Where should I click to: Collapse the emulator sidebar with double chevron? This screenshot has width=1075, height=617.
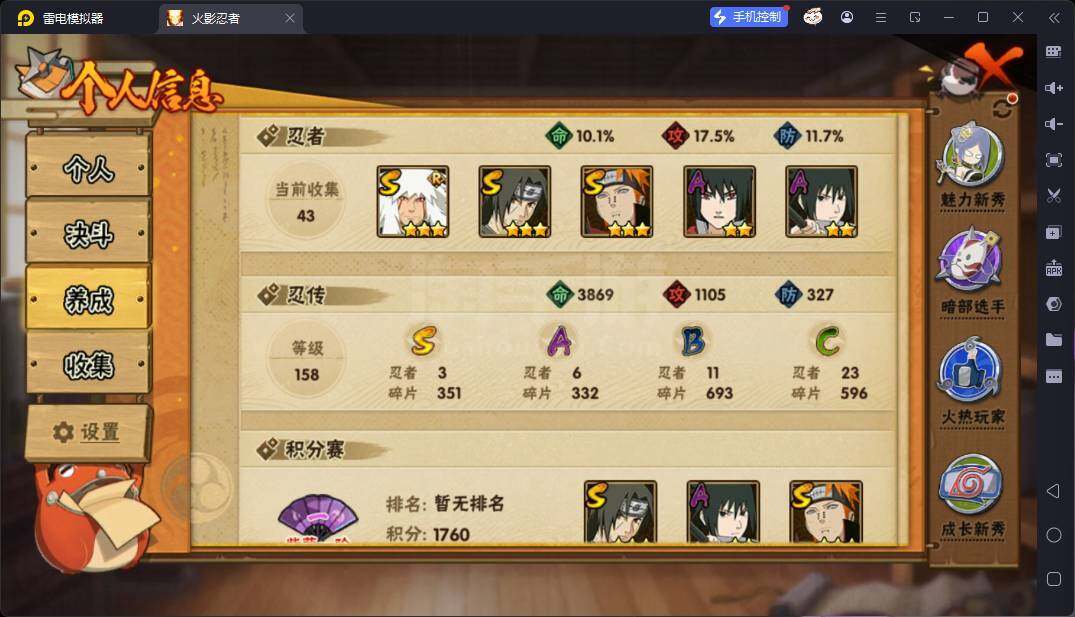coord(1054,17)
